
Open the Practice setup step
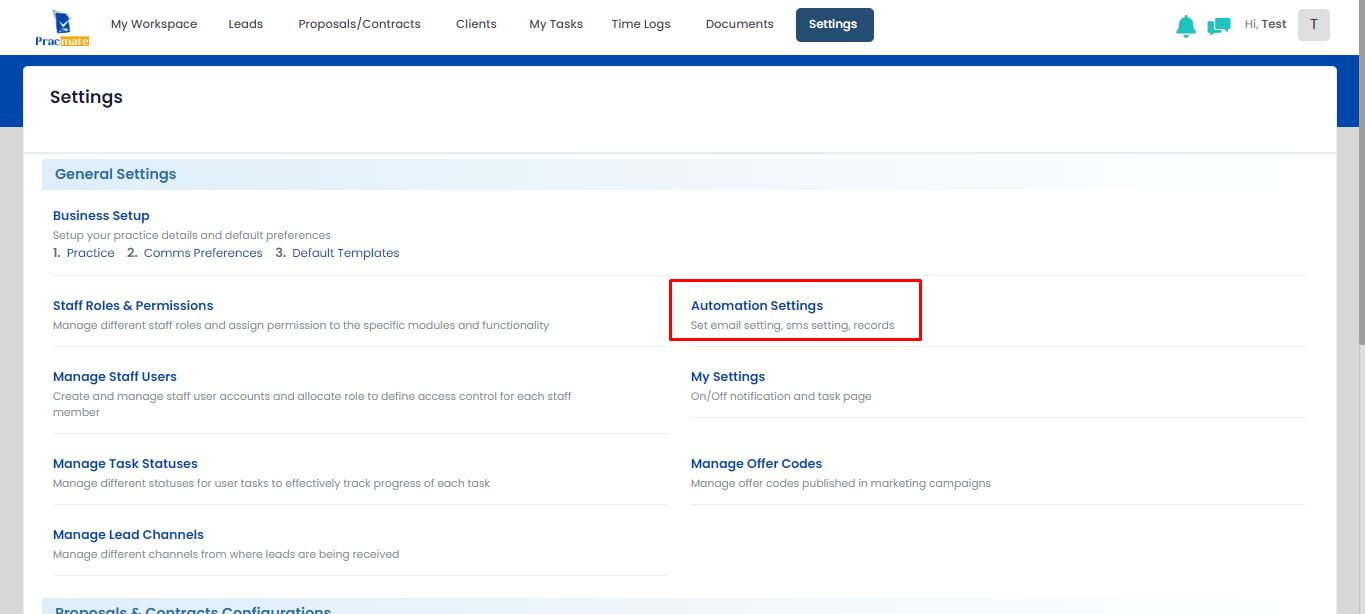click(90, 253)
